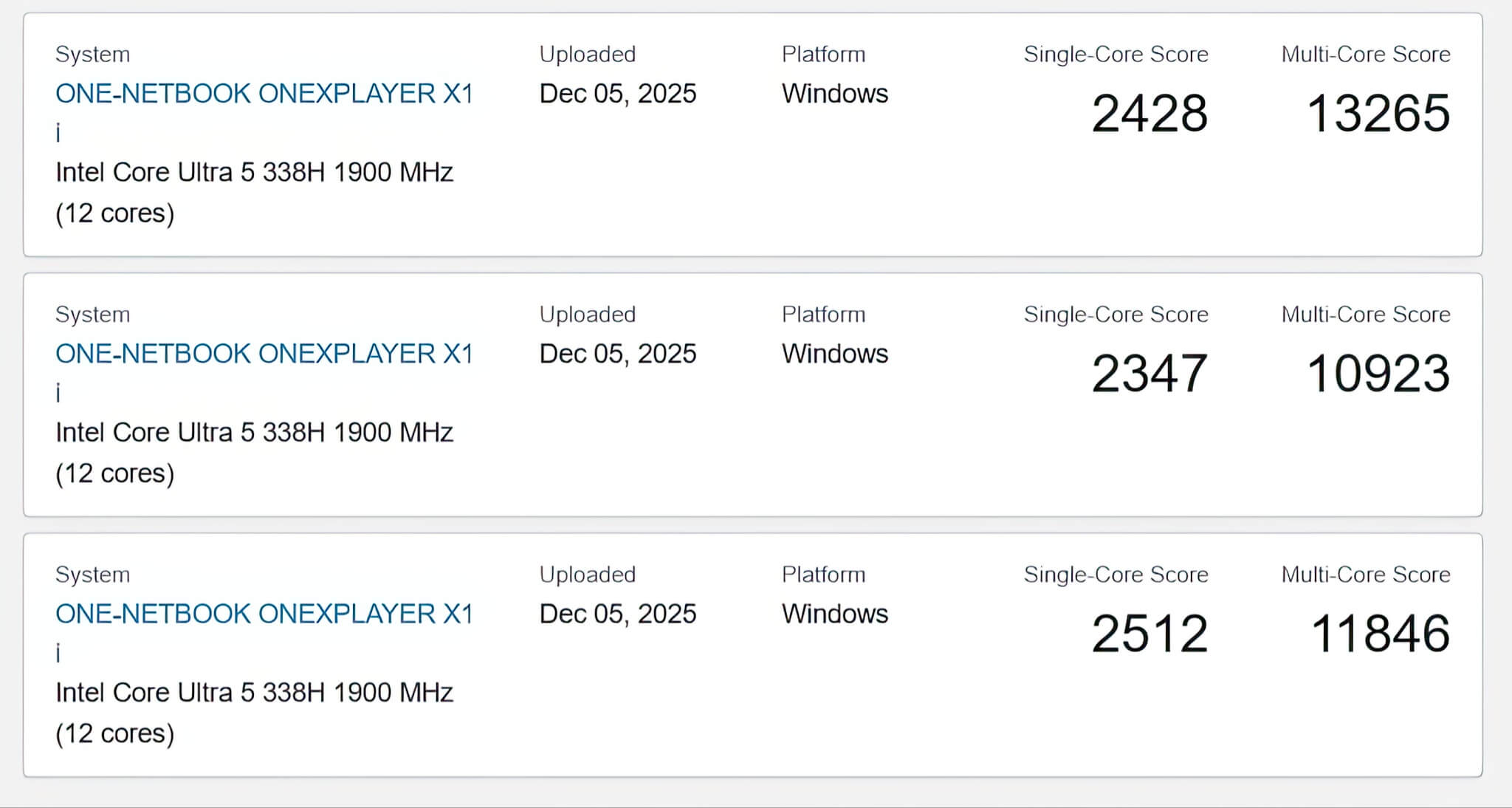Click the multi-core score 13265
Screen dimensions: 1512x808
point(1378,114)
